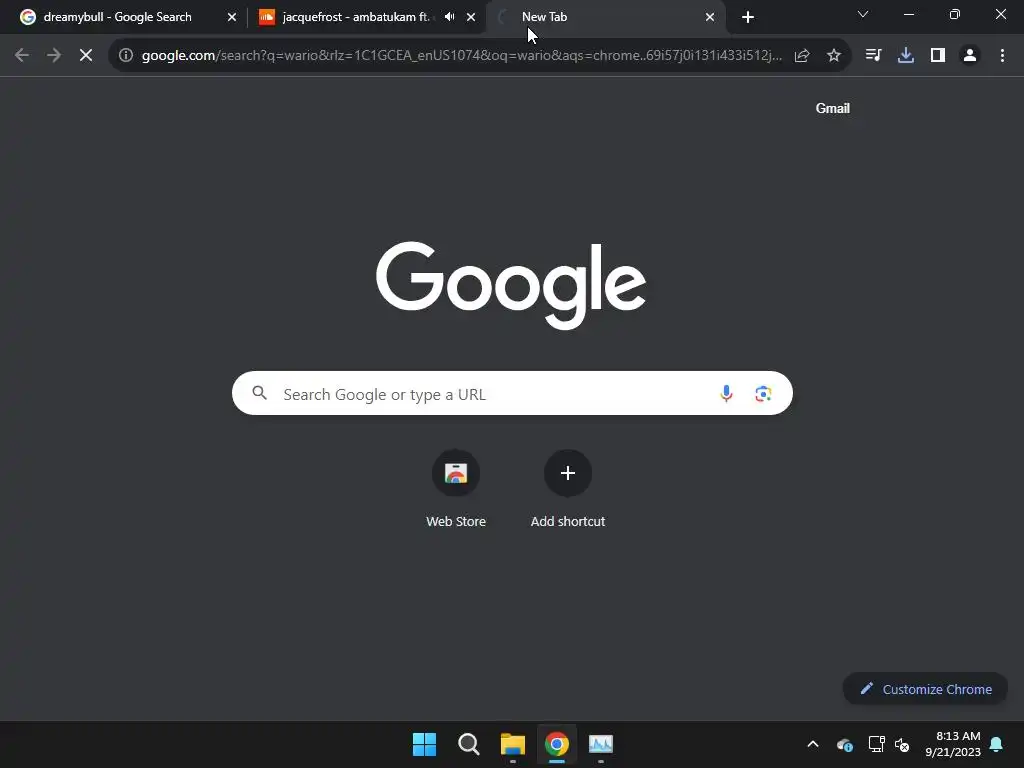Open the clock showing 8:13 AM
This screenshot has width=1024, height=768.
pyautogui.click(x=953, y=744)
